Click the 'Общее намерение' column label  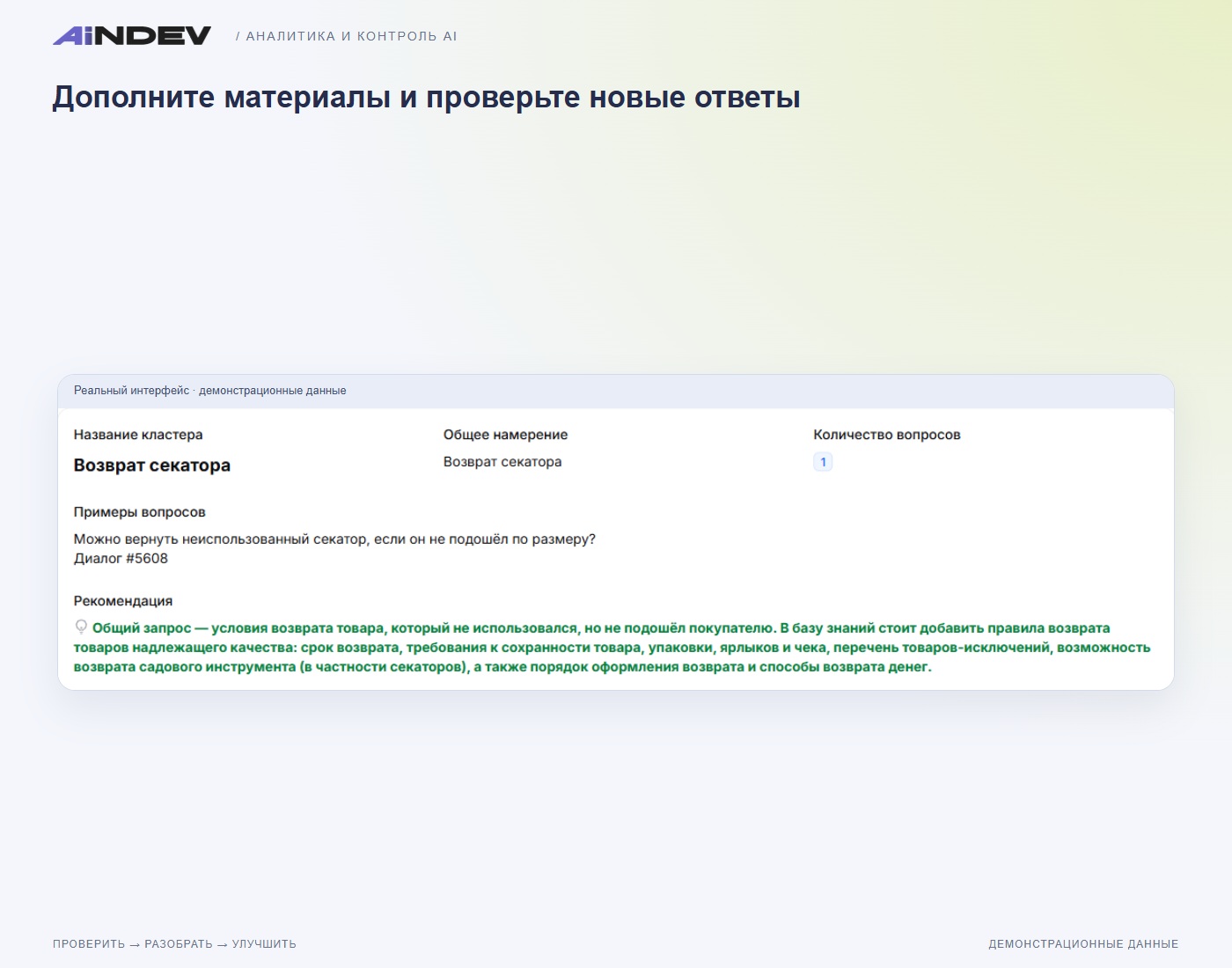tap(506, 435)
